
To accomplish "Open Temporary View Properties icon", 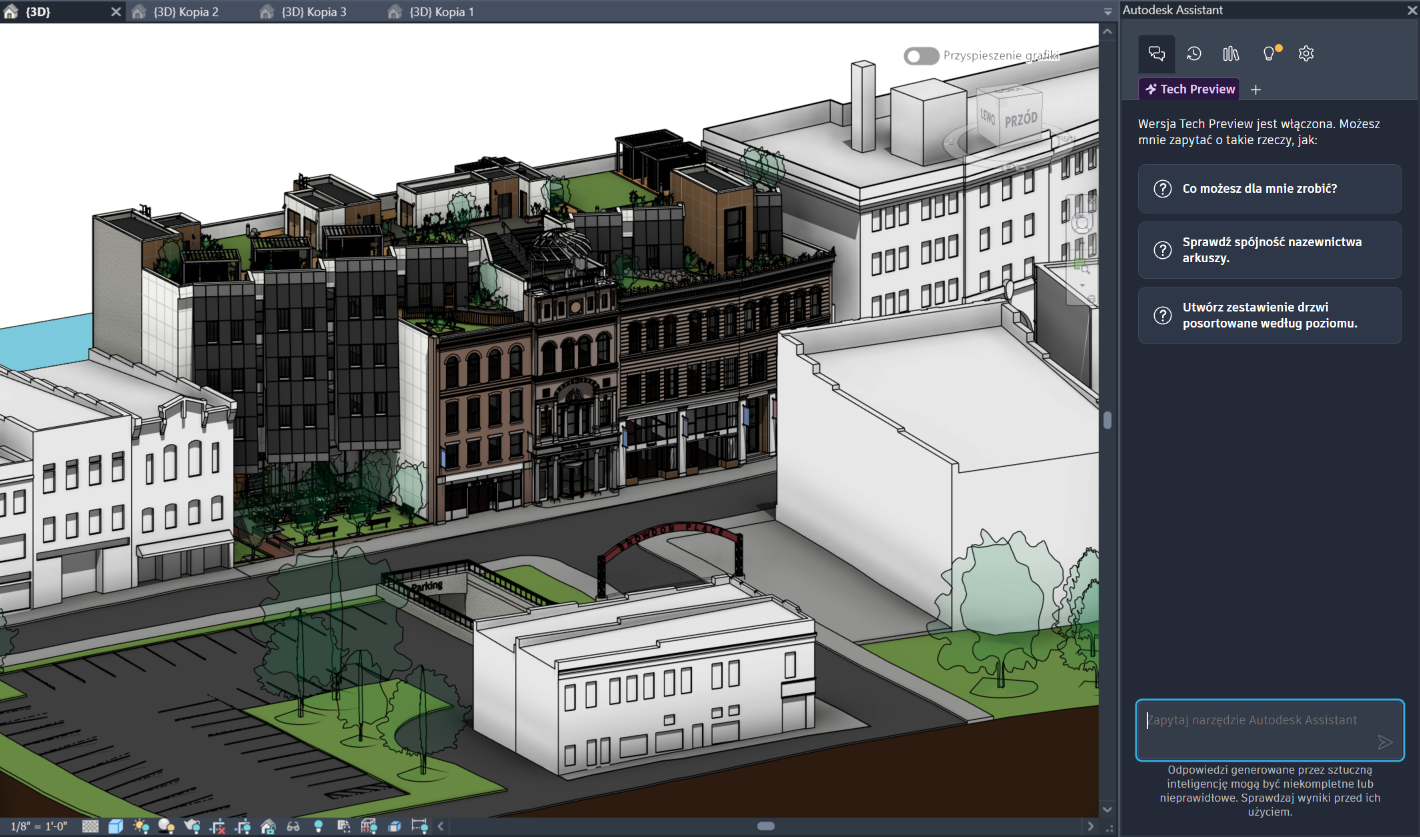I will tap(344, 826).
